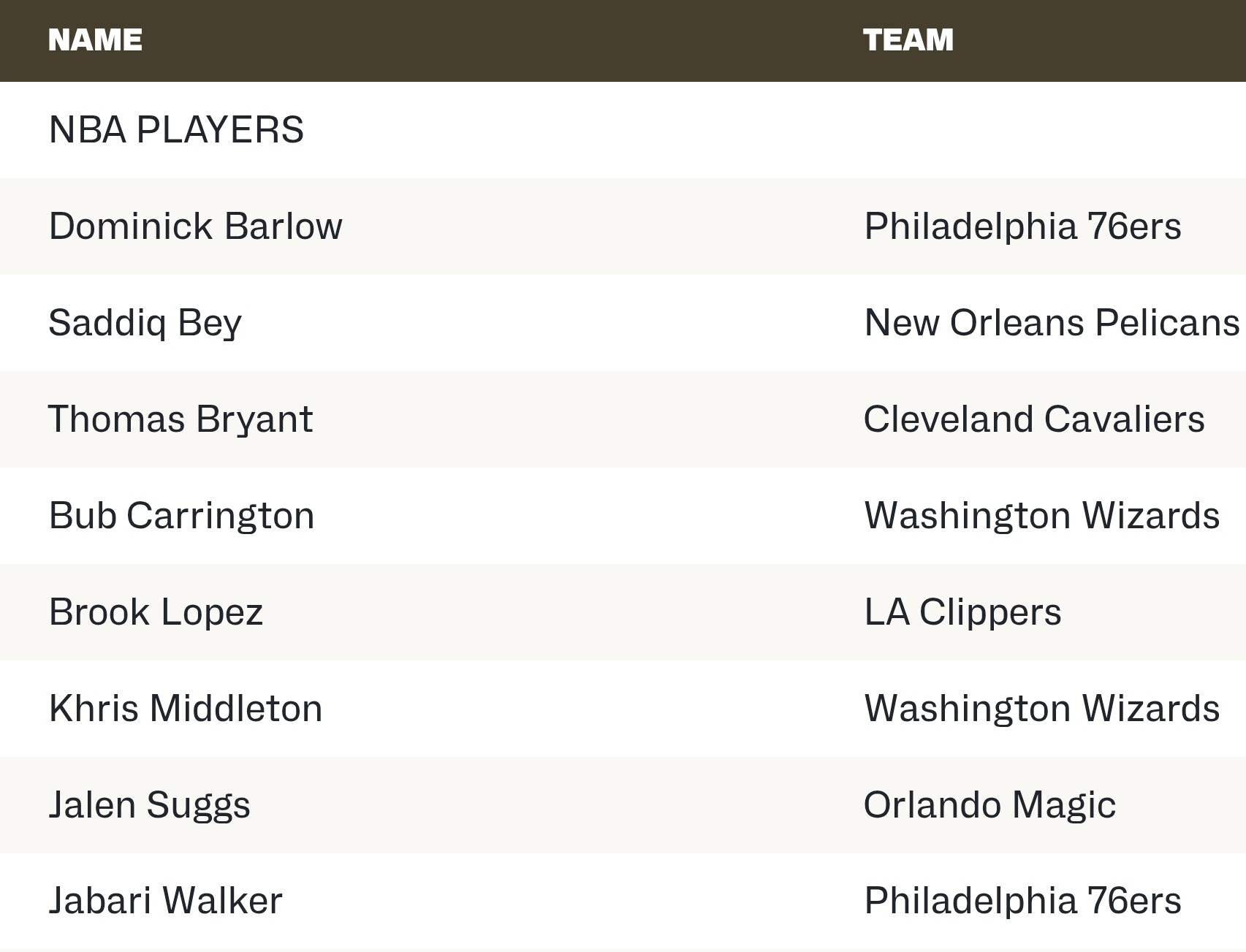
Task: Click Washington Wizards next to Khris Middleton
Action: tap(1042, 709)
